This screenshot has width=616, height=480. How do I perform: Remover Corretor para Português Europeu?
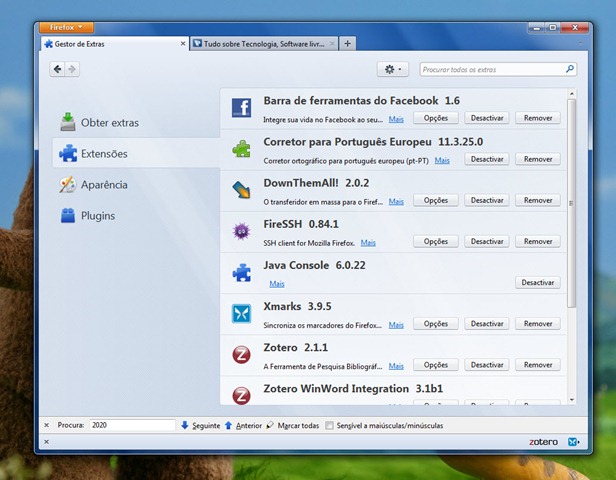[538, 159]
